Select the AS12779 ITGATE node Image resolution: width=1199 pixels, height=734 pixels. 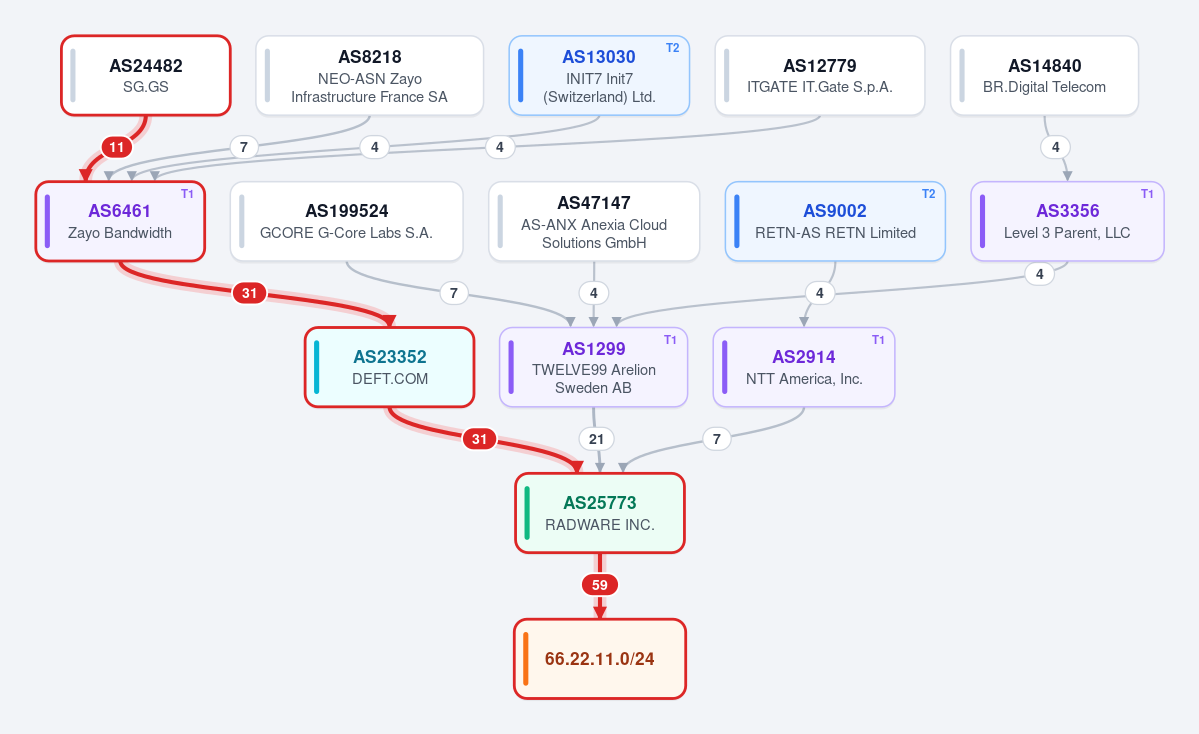[x=820, y=76]
